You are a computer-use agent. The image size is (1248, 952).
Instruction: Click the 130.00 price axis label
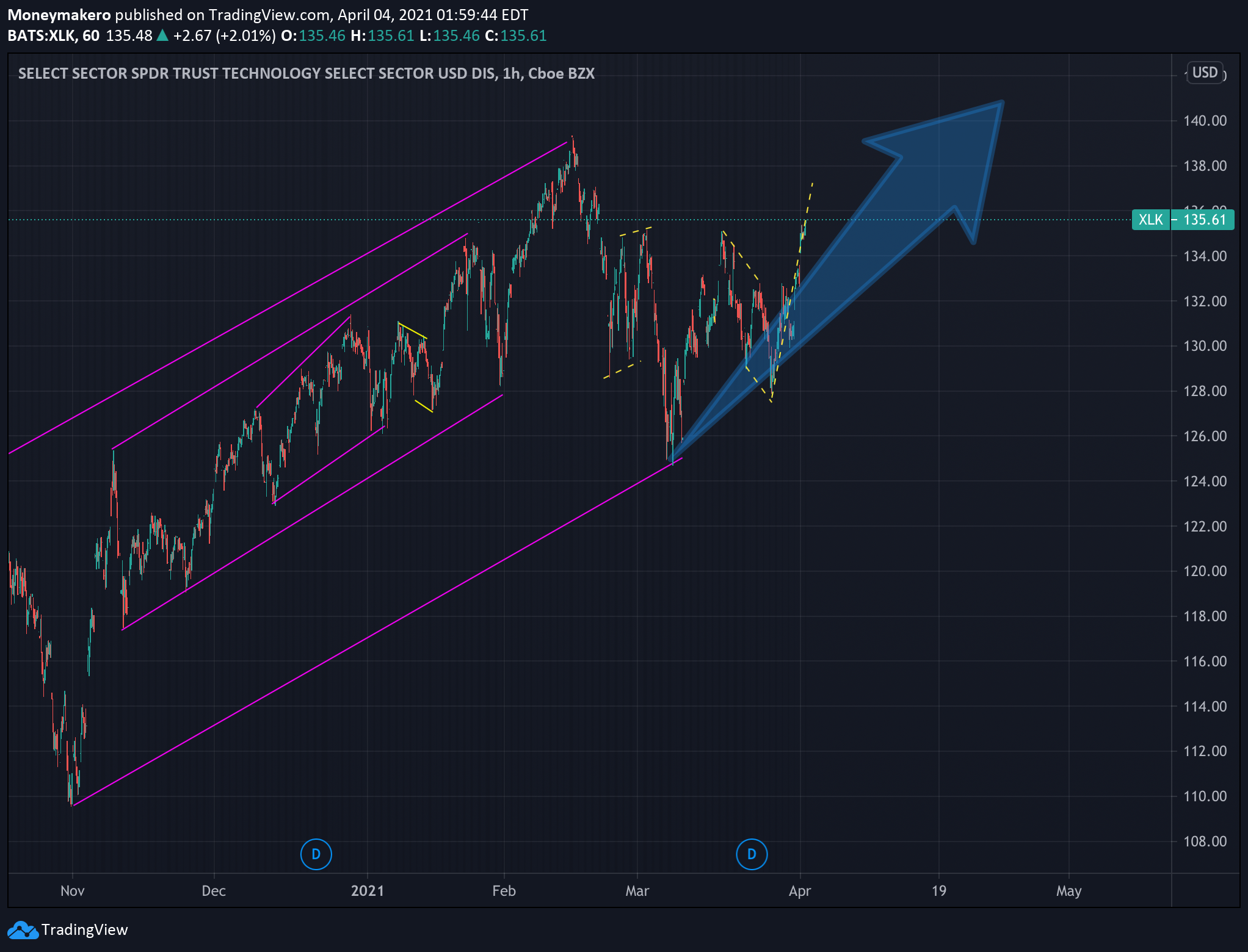pyautogui.click(x=1205, y=346)
